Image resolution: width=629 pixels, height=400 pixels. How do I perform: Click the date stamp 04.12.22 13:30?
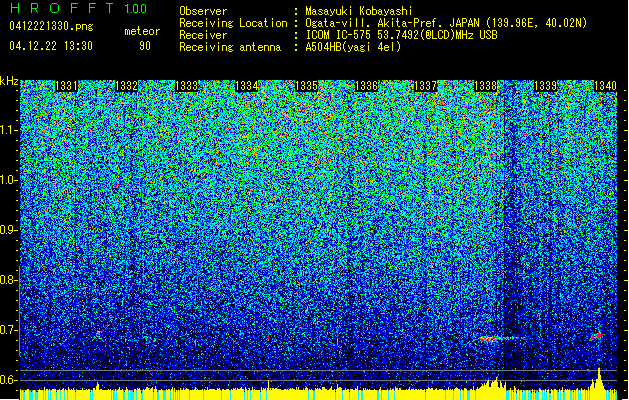[x=51, y=46]
